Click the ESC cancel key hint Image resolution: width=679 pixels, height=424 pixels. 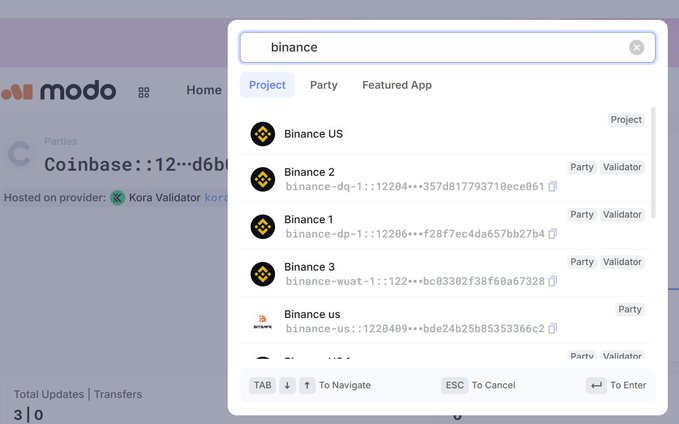point(455,385)
